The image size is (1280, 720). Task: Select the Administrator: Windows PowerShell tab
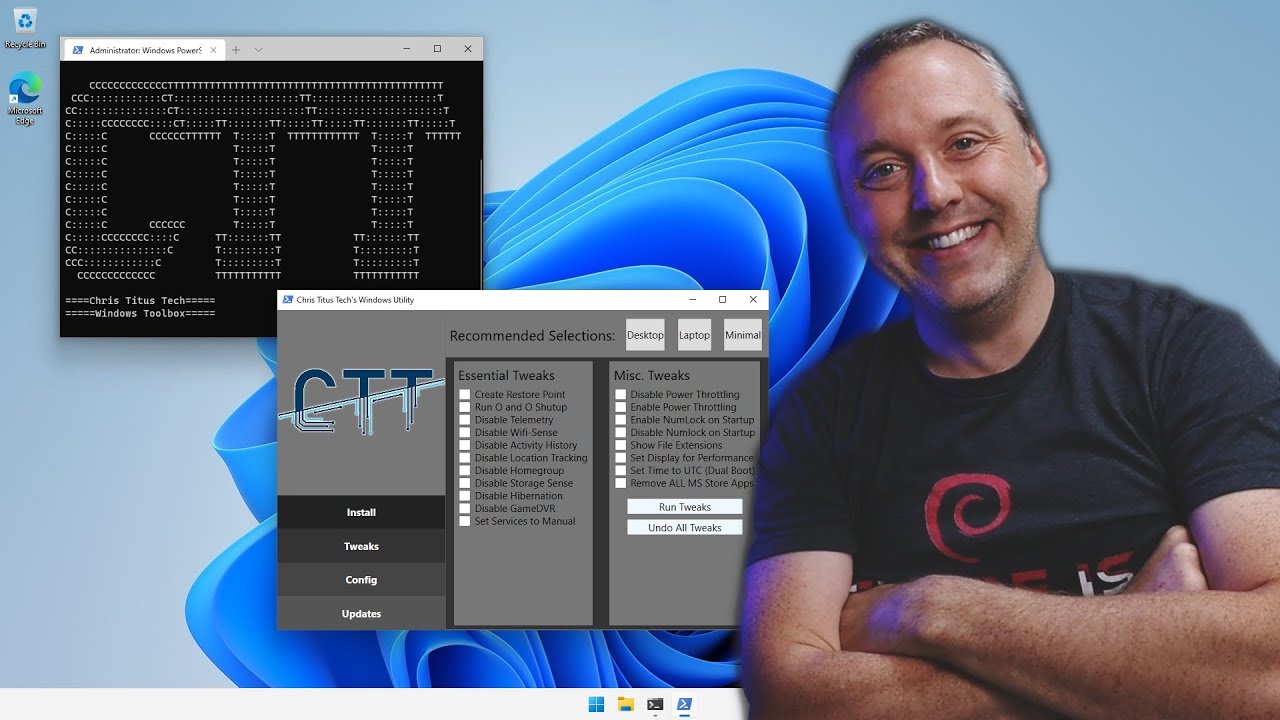coord(143,50)
